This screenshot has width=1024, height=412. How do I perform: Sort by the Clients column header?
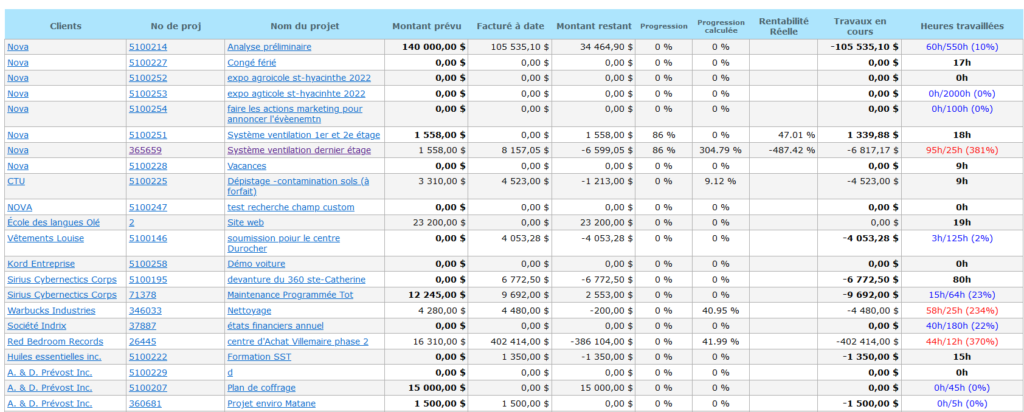[x=65, y=26]
